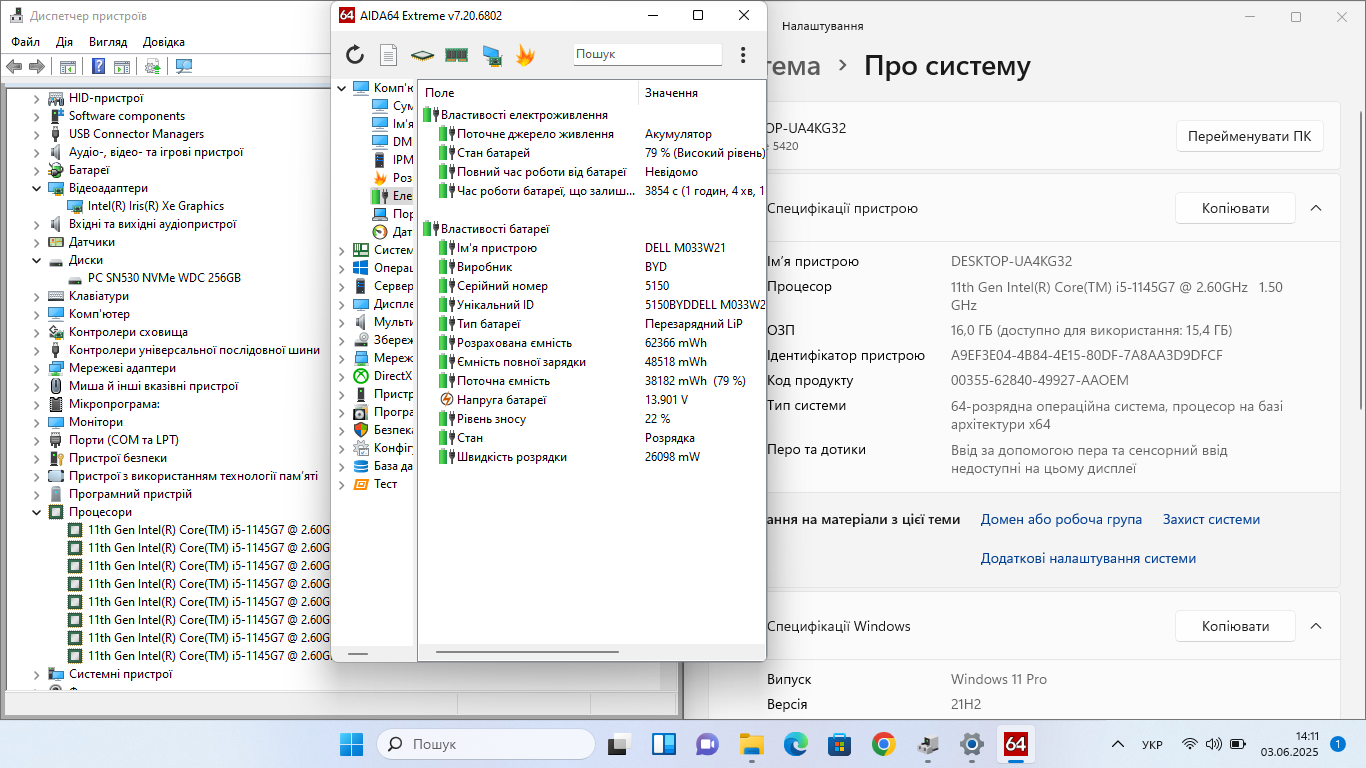Launch the stability test flame icon
The width and height of the screenshot is (1366, 768).
(525, 55)
